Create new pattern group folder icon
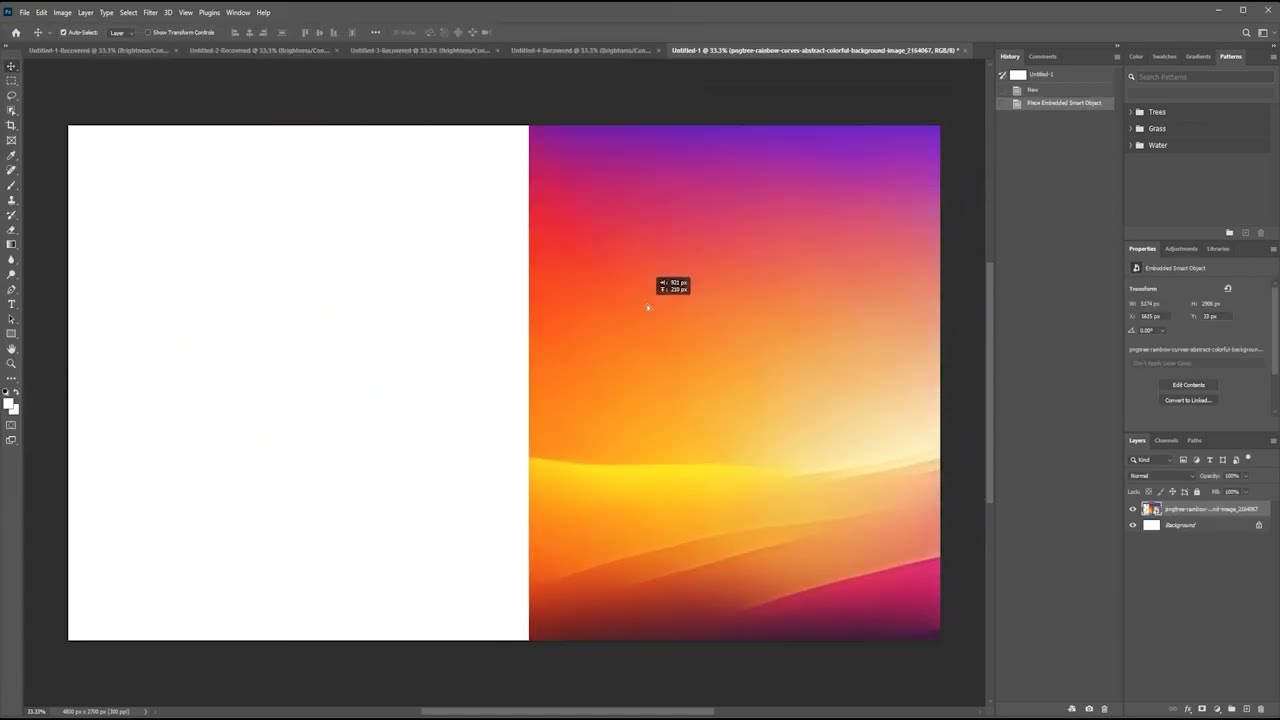Screen dimensions: 1280x720 click(x=1230, y=233)
